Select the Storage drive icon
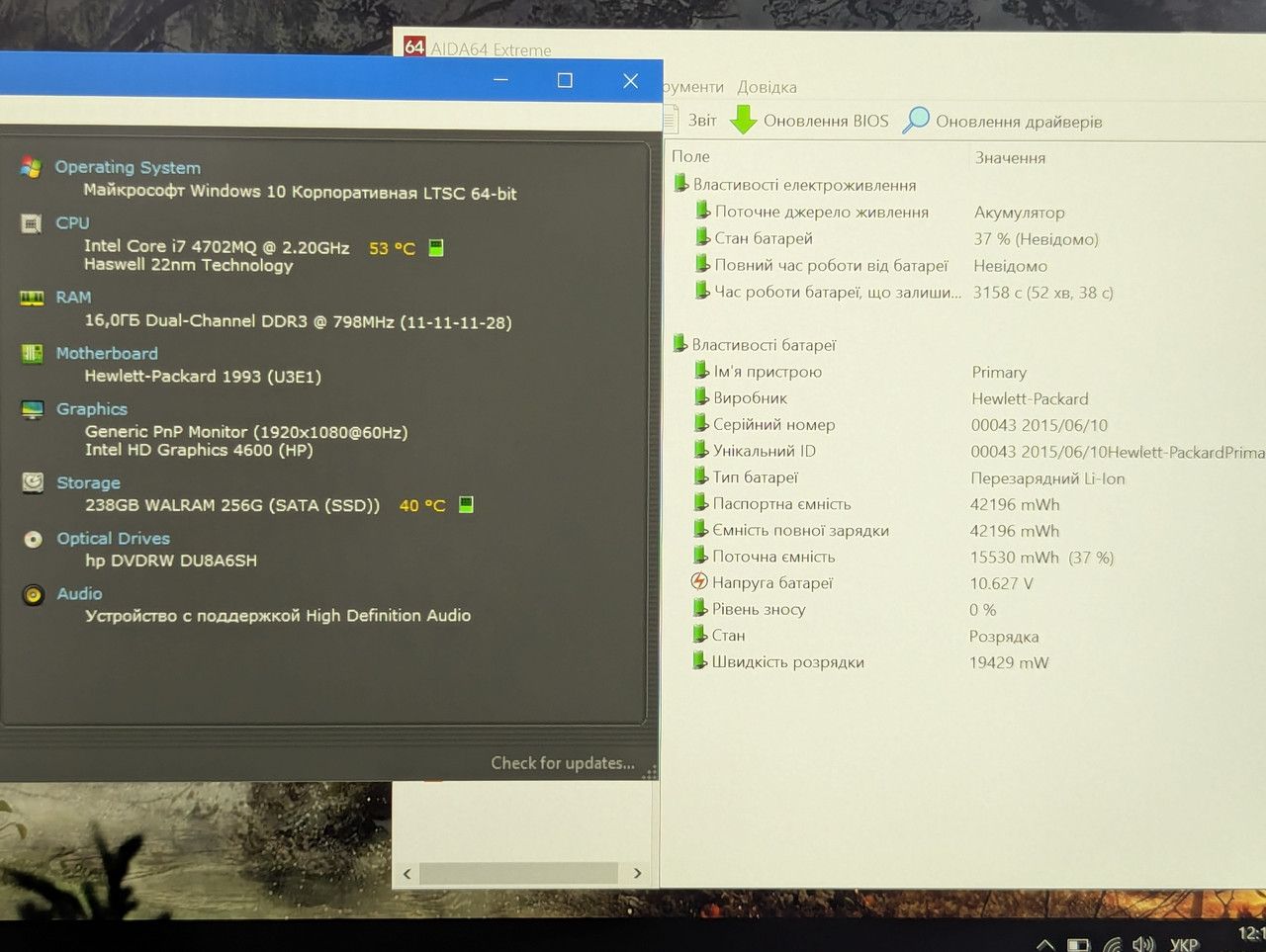Image resolution: width=1266 pixels, height=952 pixels. click(34, 482)
